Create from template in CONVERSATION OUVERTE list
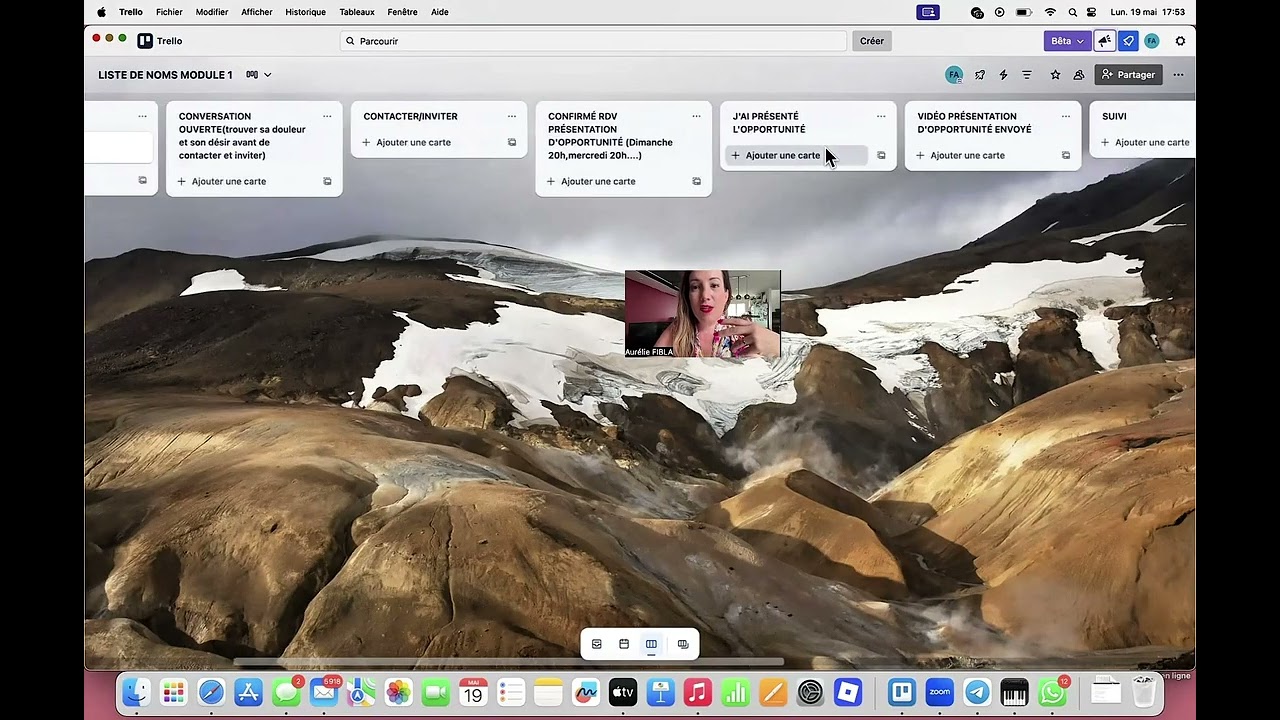 pyautogui.click(x=327, y=181)
